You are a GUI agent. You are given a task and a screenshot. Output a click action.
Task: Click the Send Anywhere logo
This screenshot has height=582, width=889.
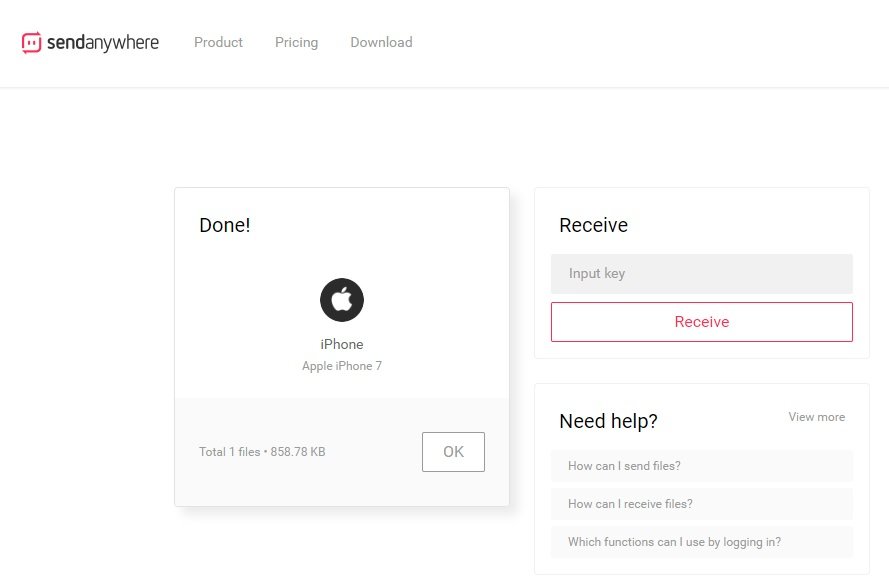coord(90,43)
